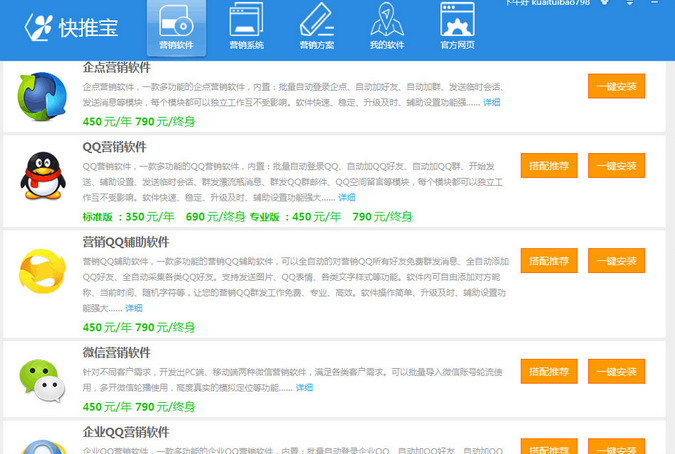The height and width of the screenshot is (454, 675).
Task: Select the 企业QQ营销软件 title
Action: 126,432
